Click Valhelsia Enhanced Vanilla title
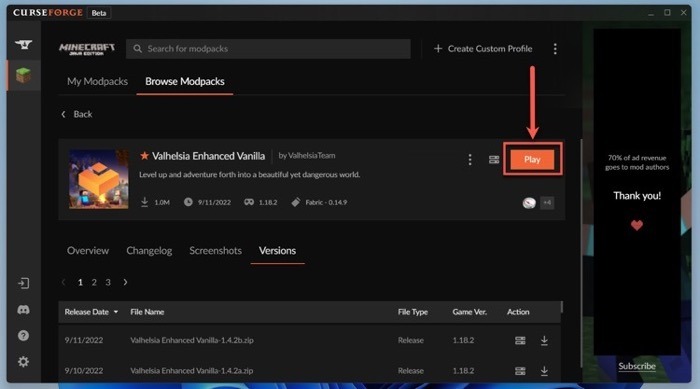The width and height of the screenshot is (700, 389). tap(208, 156)
